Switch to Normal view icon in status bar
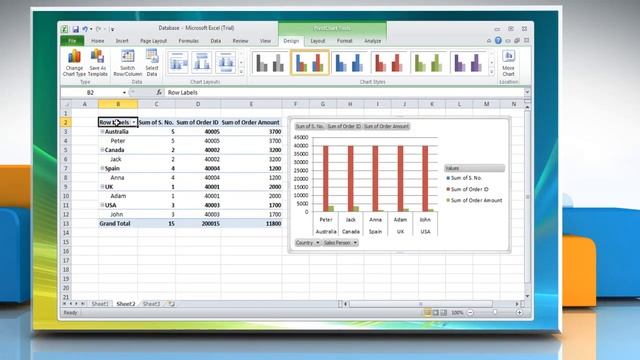The height and width of the screenshot is (360, 640). click(x=427, y=313)
